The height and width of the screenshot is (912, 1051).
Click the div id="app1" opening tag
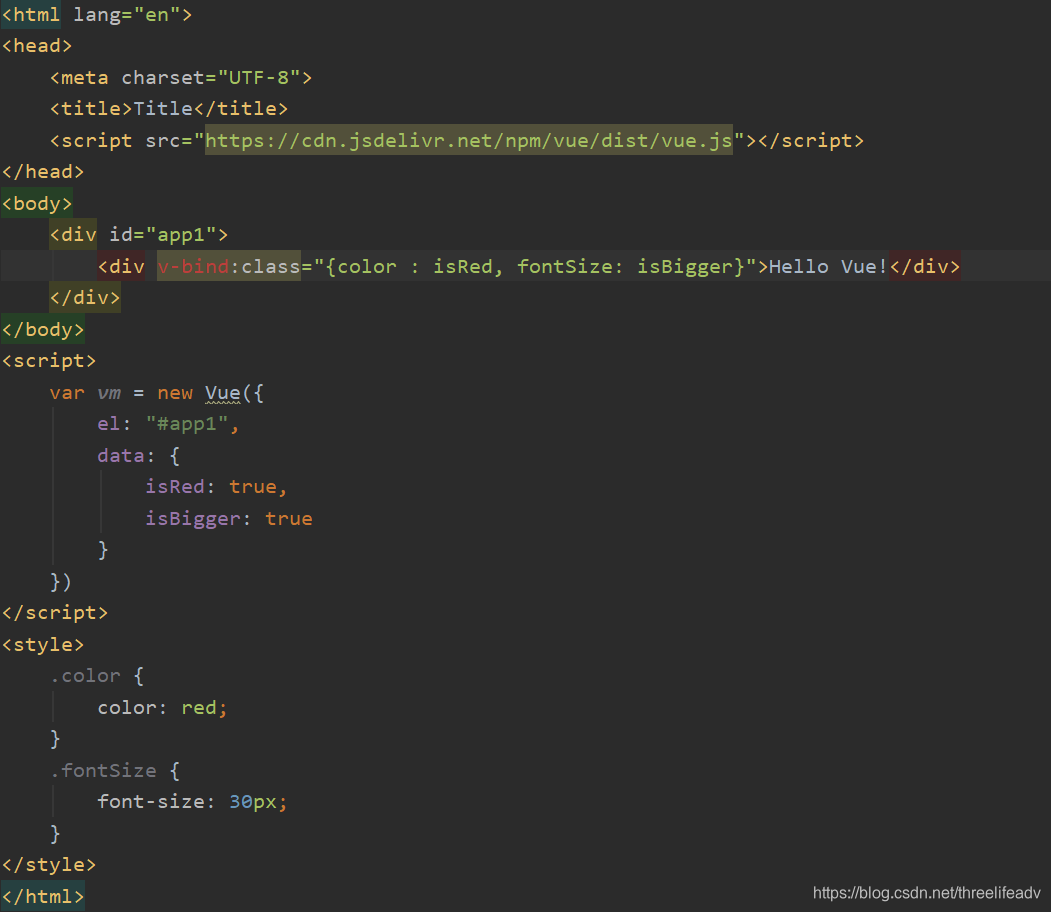[x=139, y=235]
